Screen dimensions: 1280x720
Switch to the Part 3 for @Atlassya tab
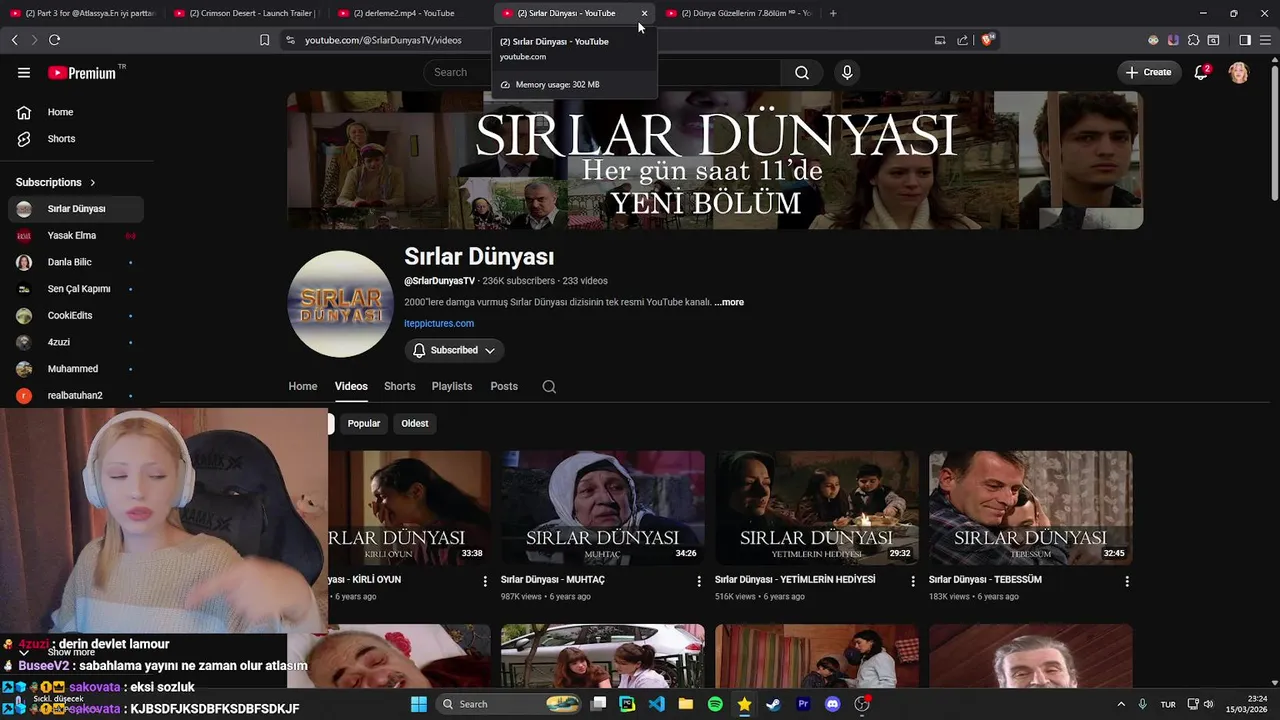coord(83,13)
